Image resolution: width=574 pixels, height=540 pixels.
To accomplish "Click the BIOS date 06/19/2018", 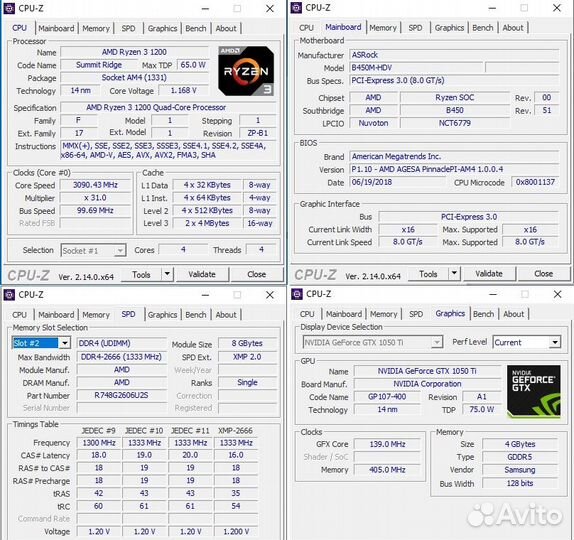I will tap(398, 182).
